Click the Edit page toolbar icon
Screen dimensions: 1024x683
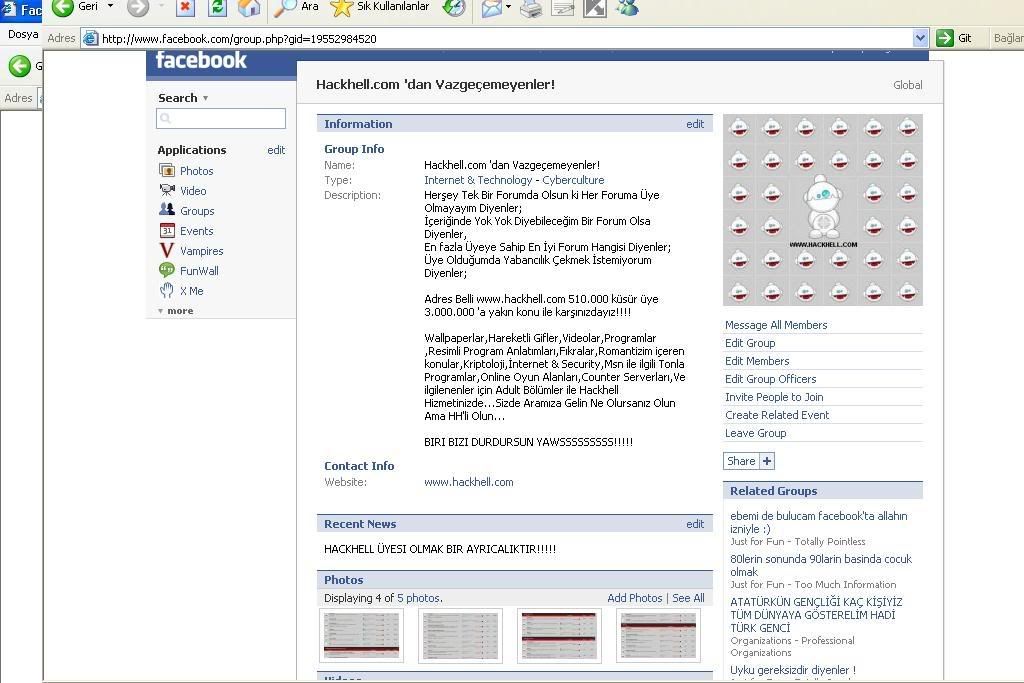click(562, 8)
